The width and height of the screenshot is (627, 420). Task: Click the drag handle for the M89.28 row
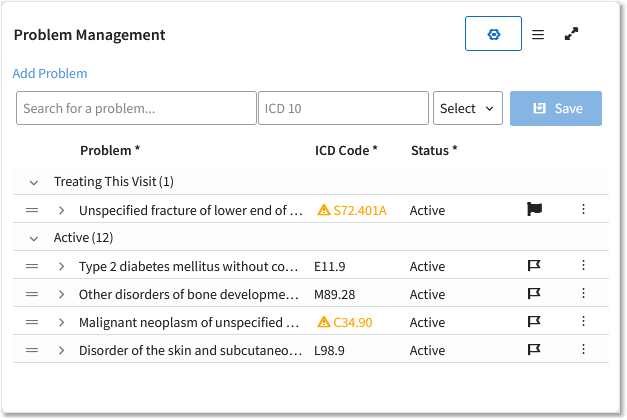click(32, 294)
